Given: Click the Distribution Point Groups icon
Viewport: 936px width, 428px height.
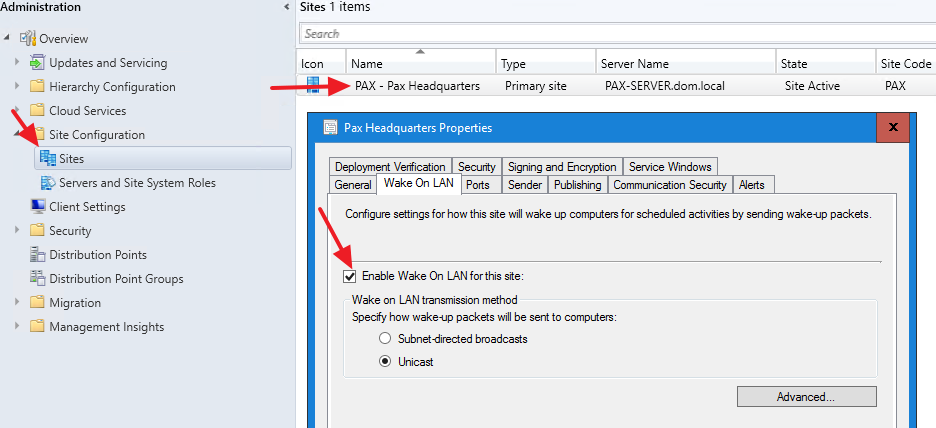Looking at the screenshot, I should (37, 279).
